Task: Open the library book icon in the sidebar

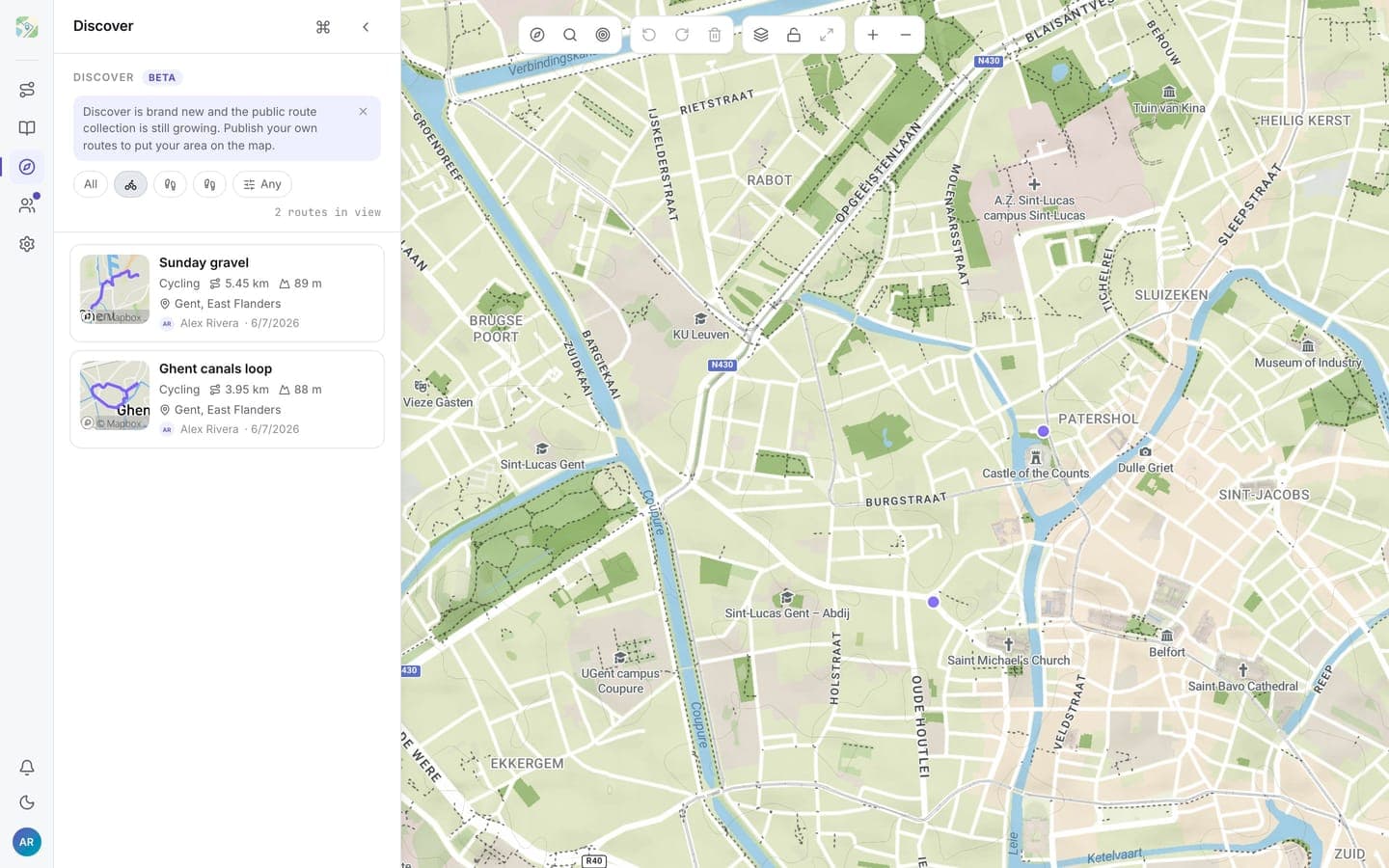Action: (27, 128)
